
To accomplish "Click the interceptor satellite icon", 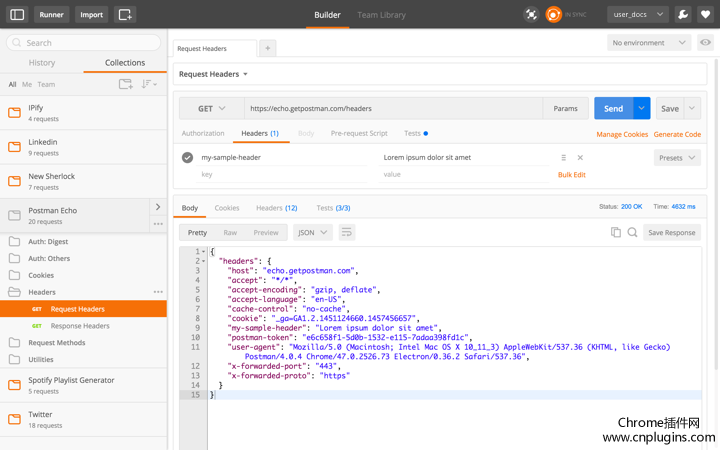I will pyautogui.click(x=531, y=15).
